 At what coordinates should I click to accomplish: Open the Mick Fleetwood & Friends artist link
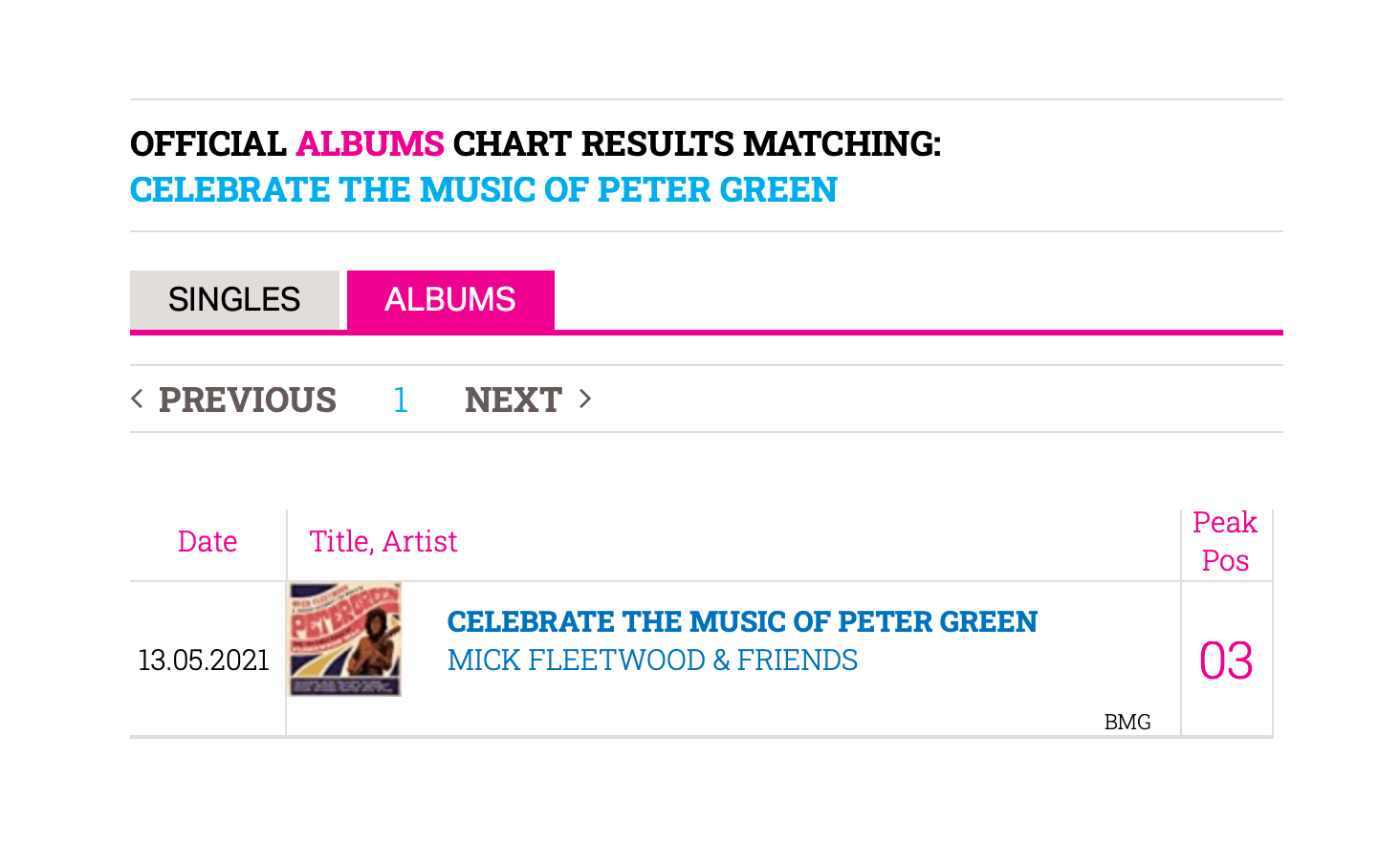click(652, 660)
